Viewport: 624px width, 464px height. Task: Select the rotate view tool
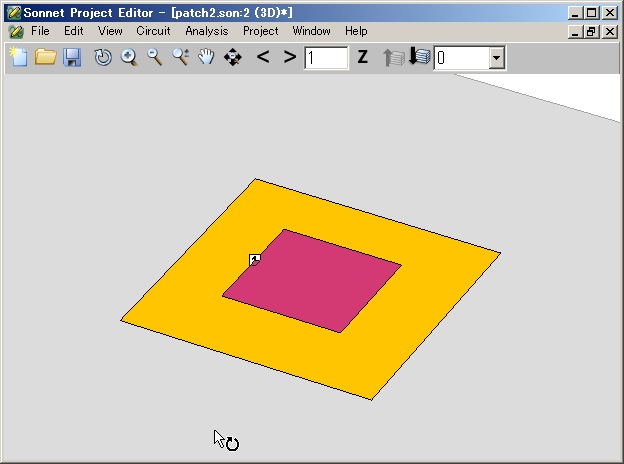coord(103,57)
